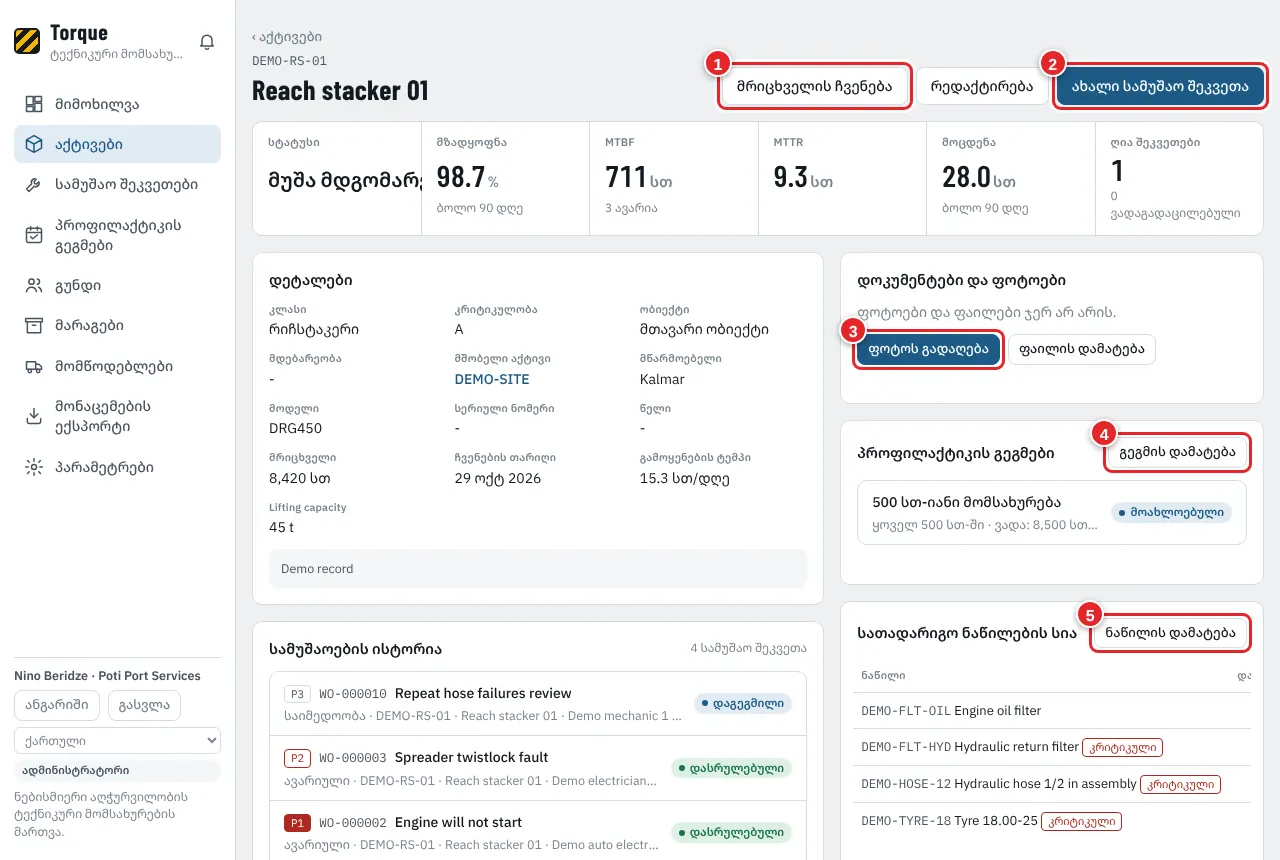Viewport: 1280px width, 860px height.
Task: Click the მომწოდებლები truck icon
Action: (x=34, y=367)
